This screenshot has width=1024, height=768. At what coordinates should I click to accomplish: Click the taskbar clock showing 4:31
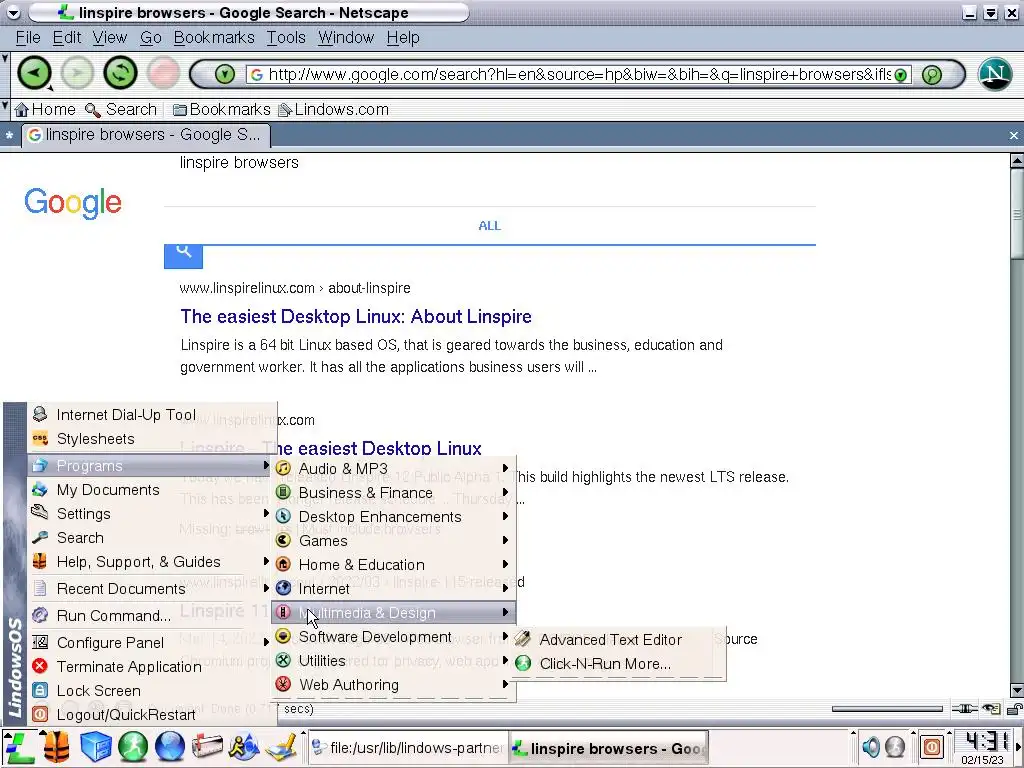point(985,742)
